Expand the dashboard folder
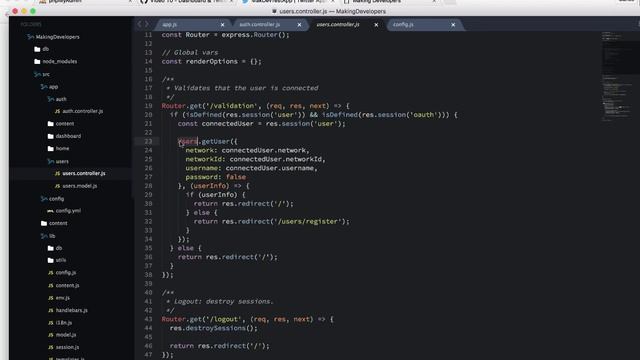Viewport: 640px width, 360px height. [x=64, y=136]
